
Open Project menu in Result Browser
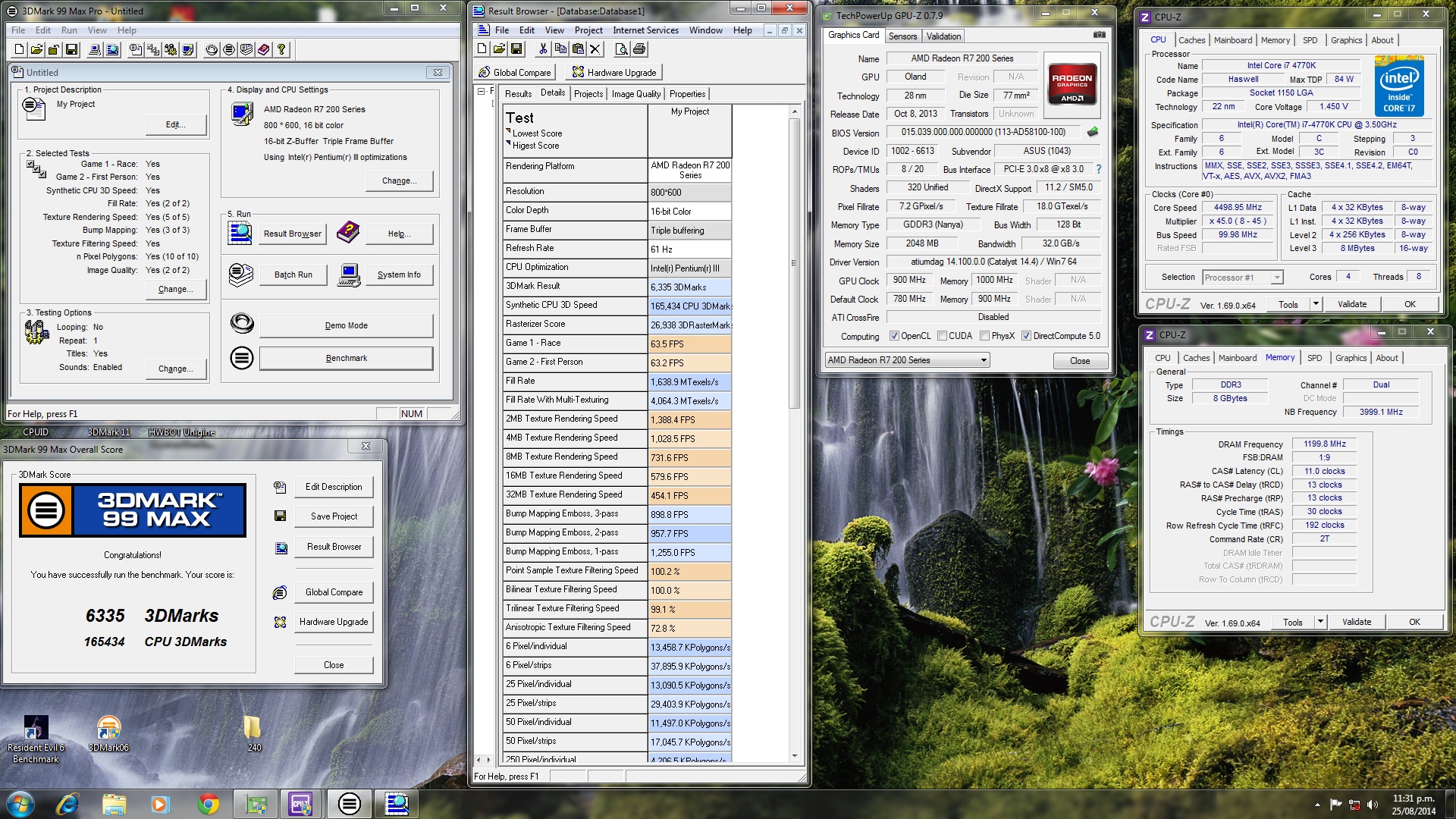(x=588, y=30)
